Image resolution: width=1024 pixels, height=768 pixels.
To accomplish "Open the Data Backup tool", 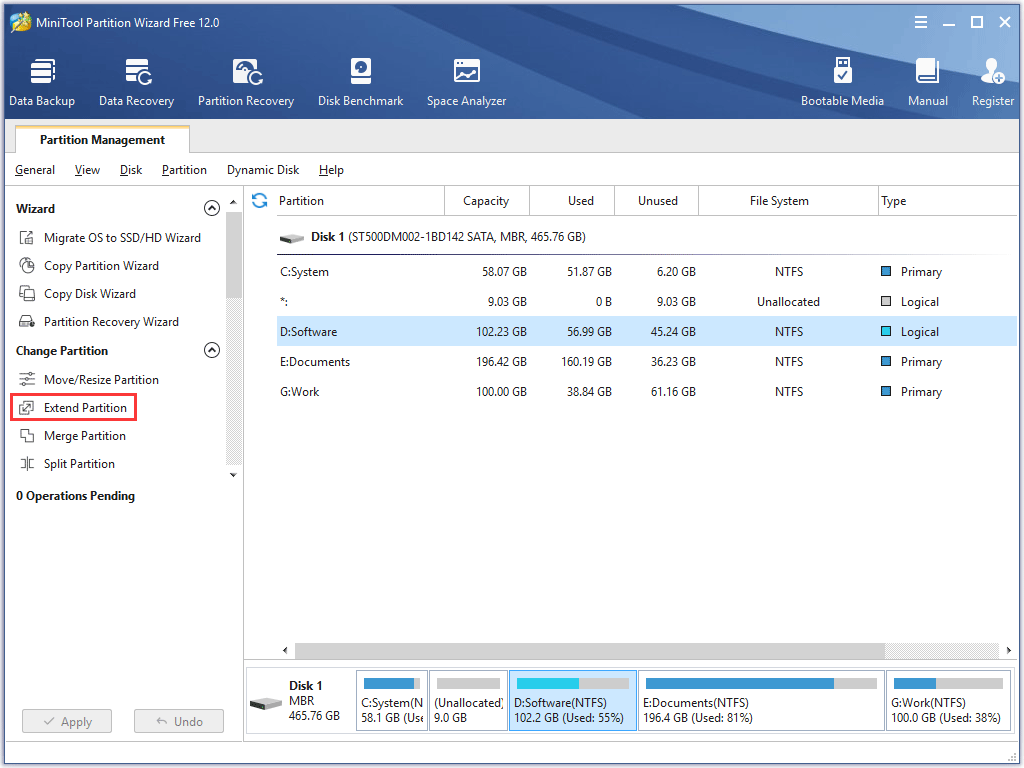I will (x=42, y=80).
